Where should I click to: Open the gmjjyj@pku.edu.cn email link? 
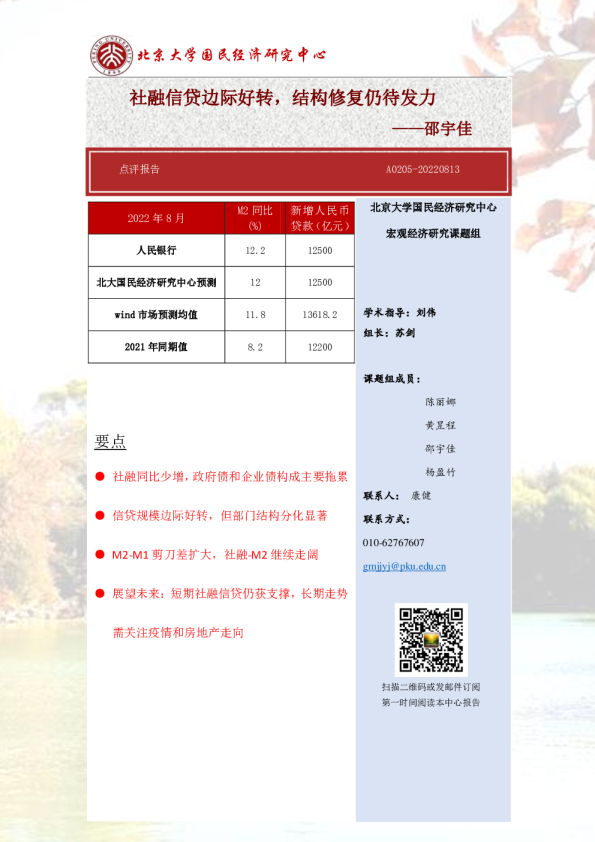tap(404, 567)
